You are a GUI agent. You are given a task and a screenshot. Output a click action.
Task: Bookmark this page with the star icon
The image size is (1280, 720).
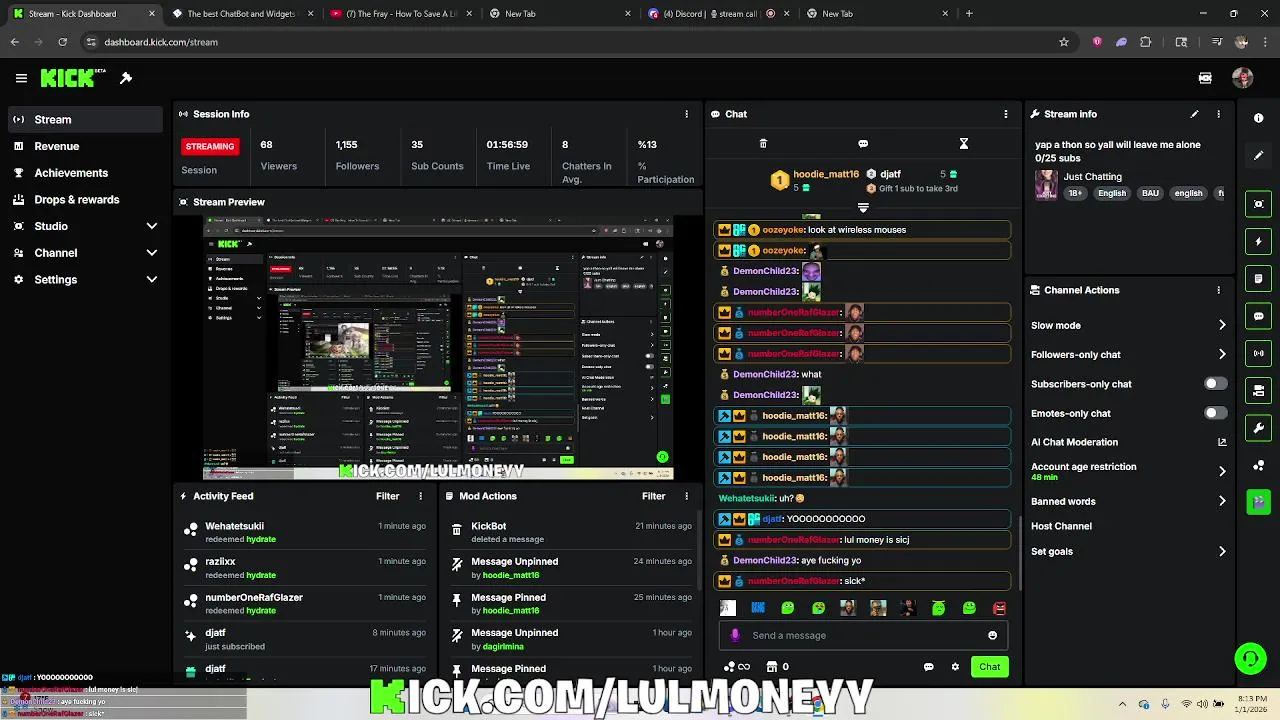point(1064,42)
